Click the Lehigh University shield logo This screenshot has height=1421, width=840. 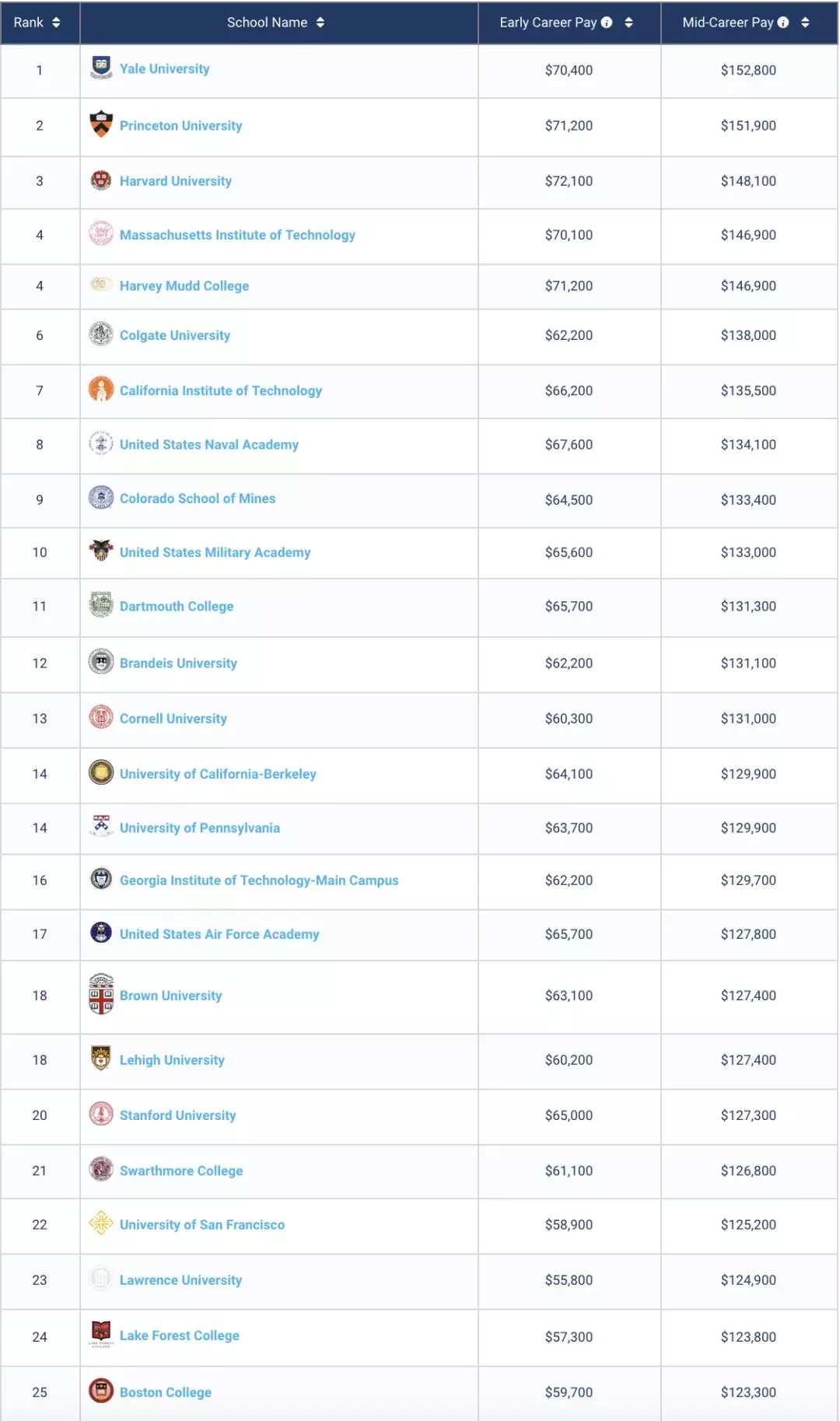tap(101, 1059)
